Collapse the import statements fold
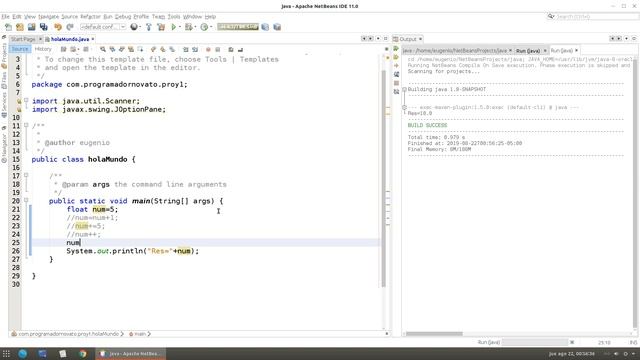The width and height of the screenshot is (640, 360). pyautogui.click(x=26, y=100)
